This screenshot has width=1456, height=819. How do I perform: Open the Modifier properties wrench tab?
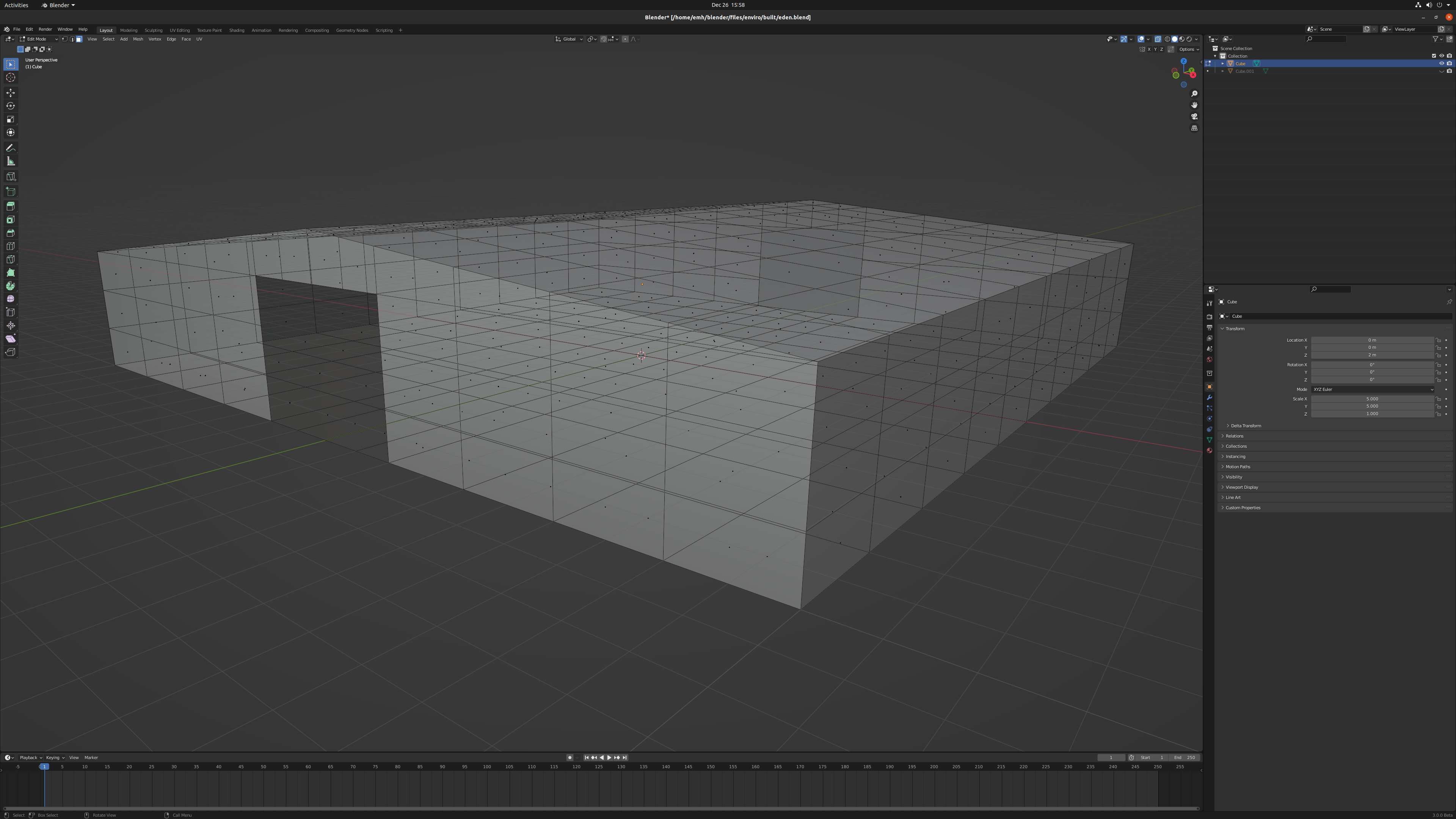click(x=1210, y=397)
